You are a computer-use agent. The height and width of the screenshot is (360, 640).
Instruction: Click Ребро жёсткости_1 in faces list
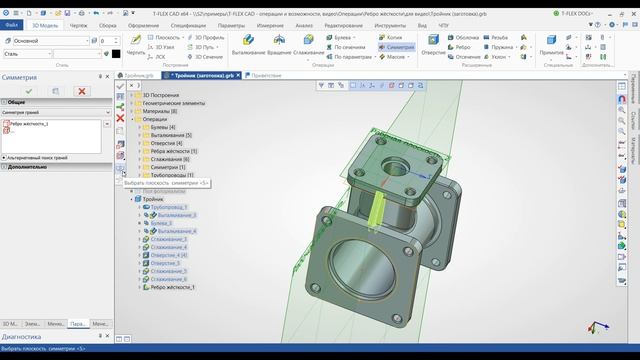click(x=29, y=124)
